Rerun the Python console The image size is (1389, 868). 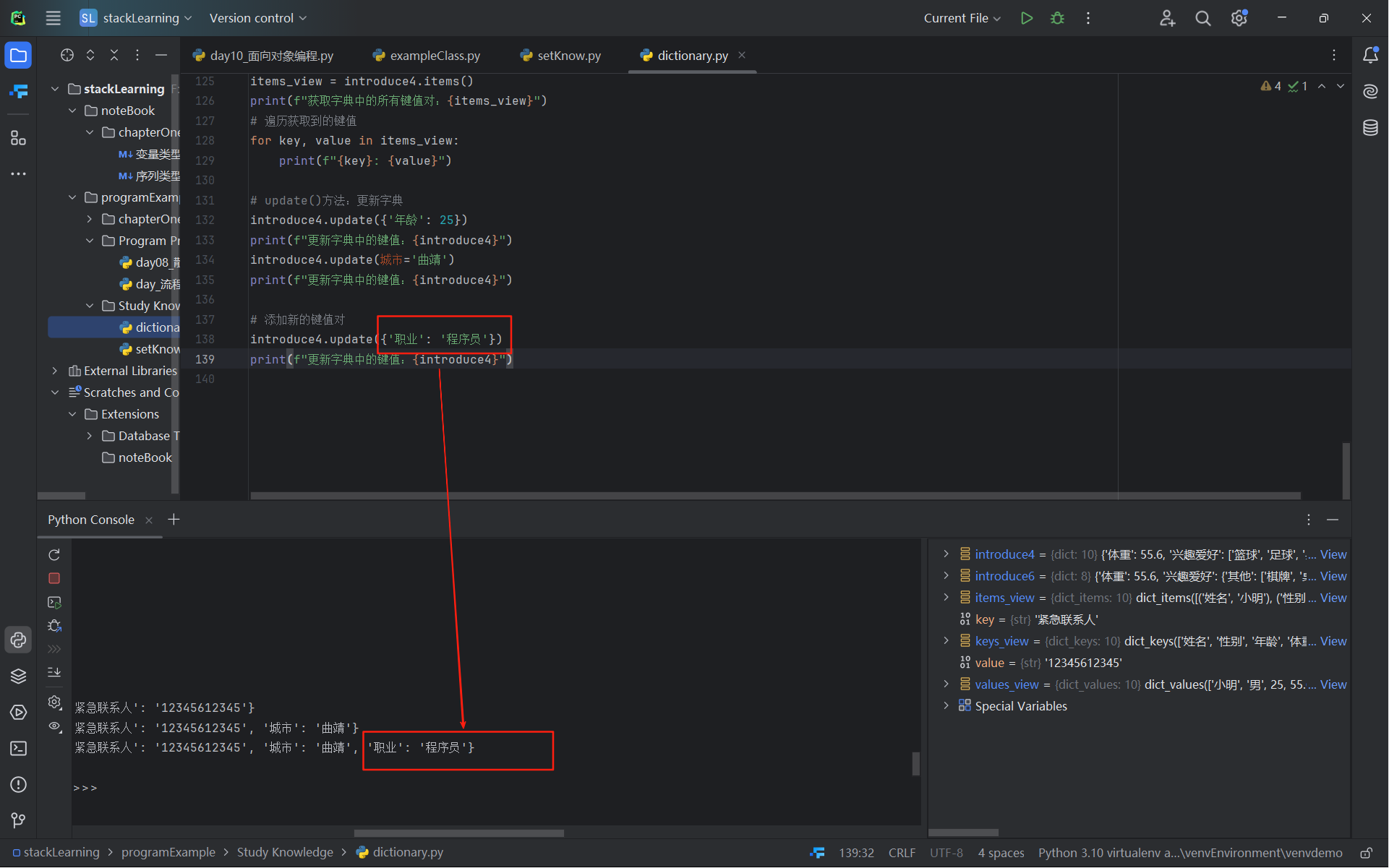click(x=54, y=555)
